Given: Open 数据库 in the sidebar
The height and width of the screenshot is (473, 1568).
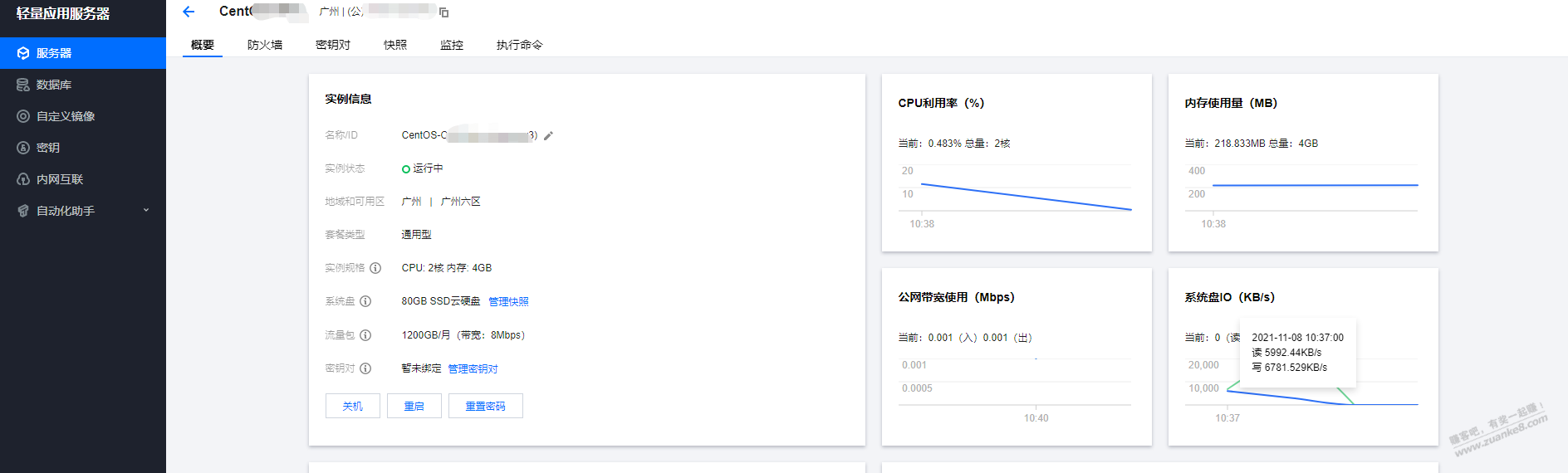Looking at the screenshot, I should pyautogui.click(x=54, y=85).
